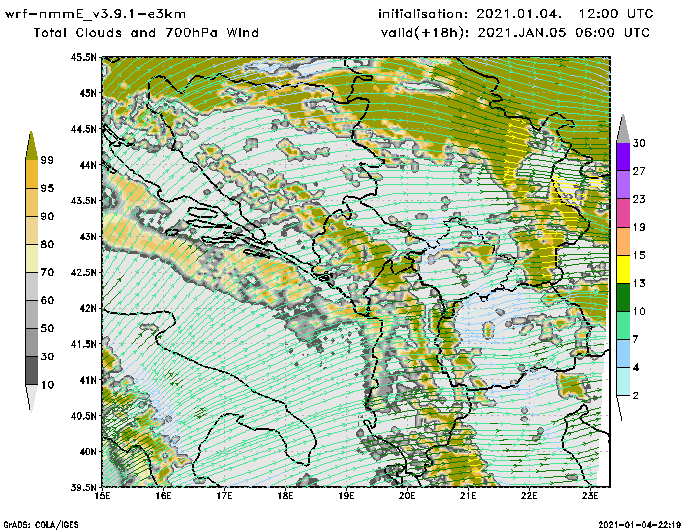Click the '45.5N' latitude label
700x530 pixels.
click(x=83, y=57)
